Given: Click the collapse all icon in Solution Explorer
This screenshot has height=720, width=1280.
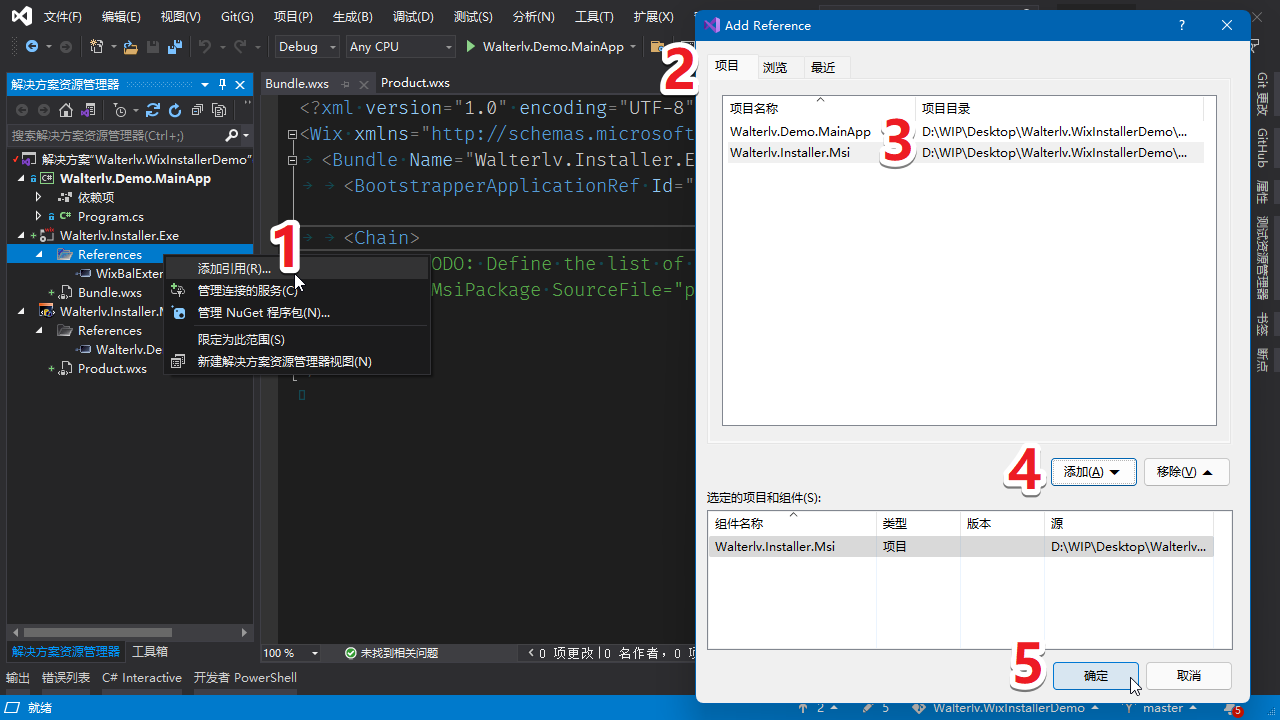Looking at the screenshot, I should (197, 110).
